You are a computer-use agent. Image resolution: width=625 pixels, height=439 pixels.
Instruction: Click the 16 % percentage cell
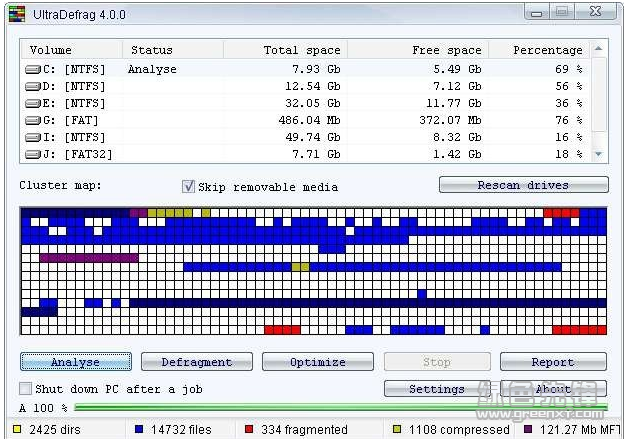pos(569,138)
